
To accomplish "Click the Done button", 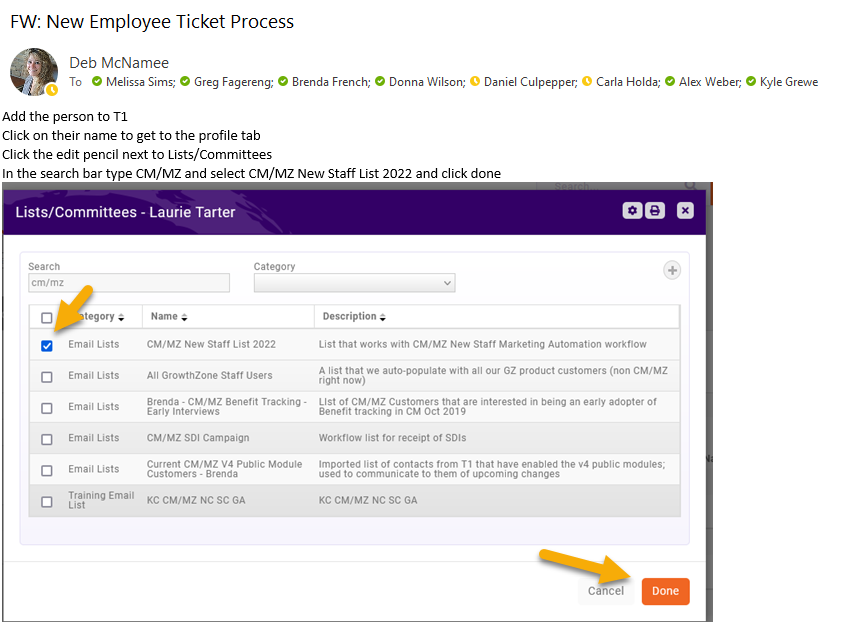I will (x=665, y=591).
